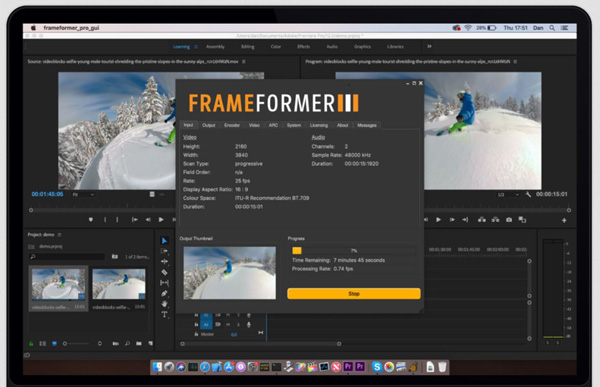Screen dimensions: 600x387
Task: Click the FrameFormer progress bar
Action: click(354, 251)
